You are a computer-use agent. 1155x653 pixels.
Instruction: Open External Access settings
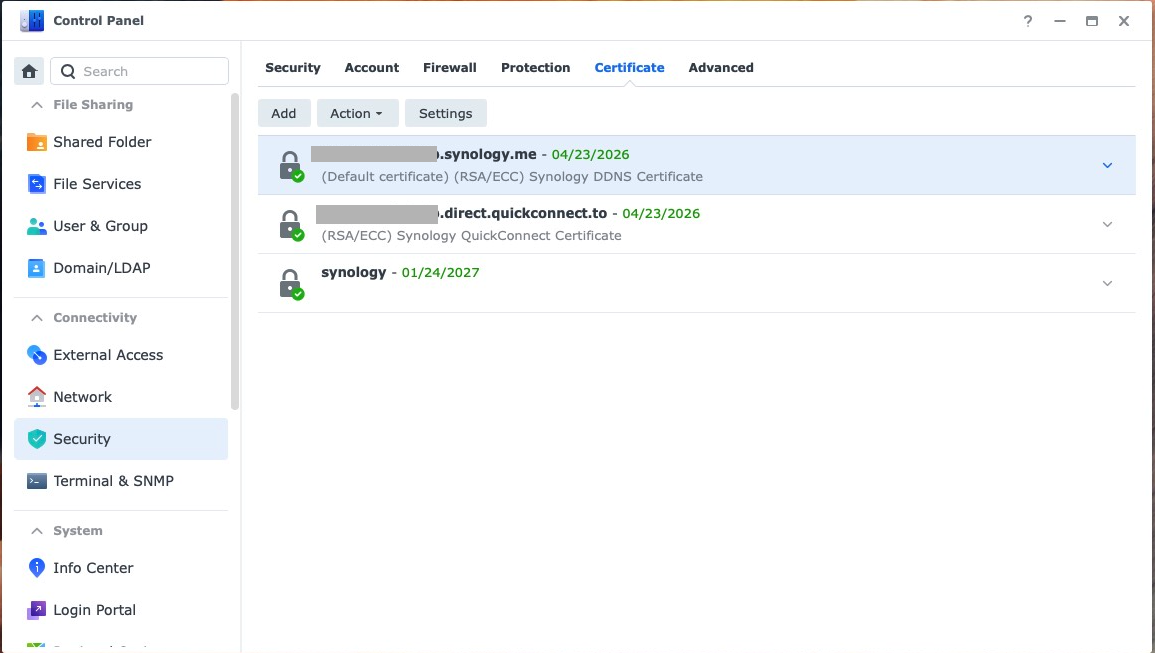(x=108, y=355)
